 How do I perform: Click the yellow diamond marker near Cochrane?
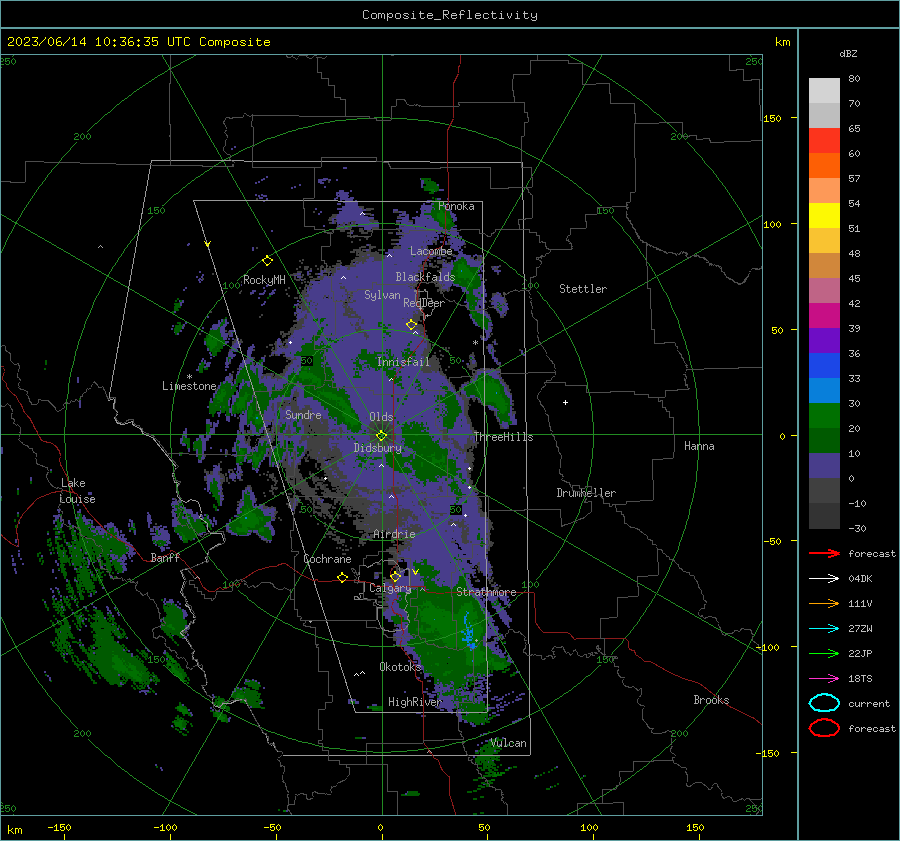(343, 578)
